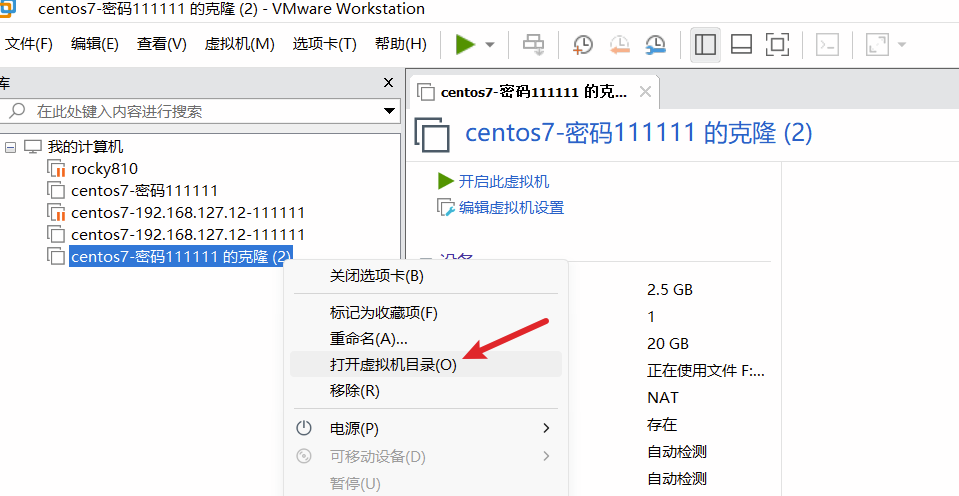Select the rocky810 virtual machine
This screenshot has height=496, width=959.
pos(104,169)
